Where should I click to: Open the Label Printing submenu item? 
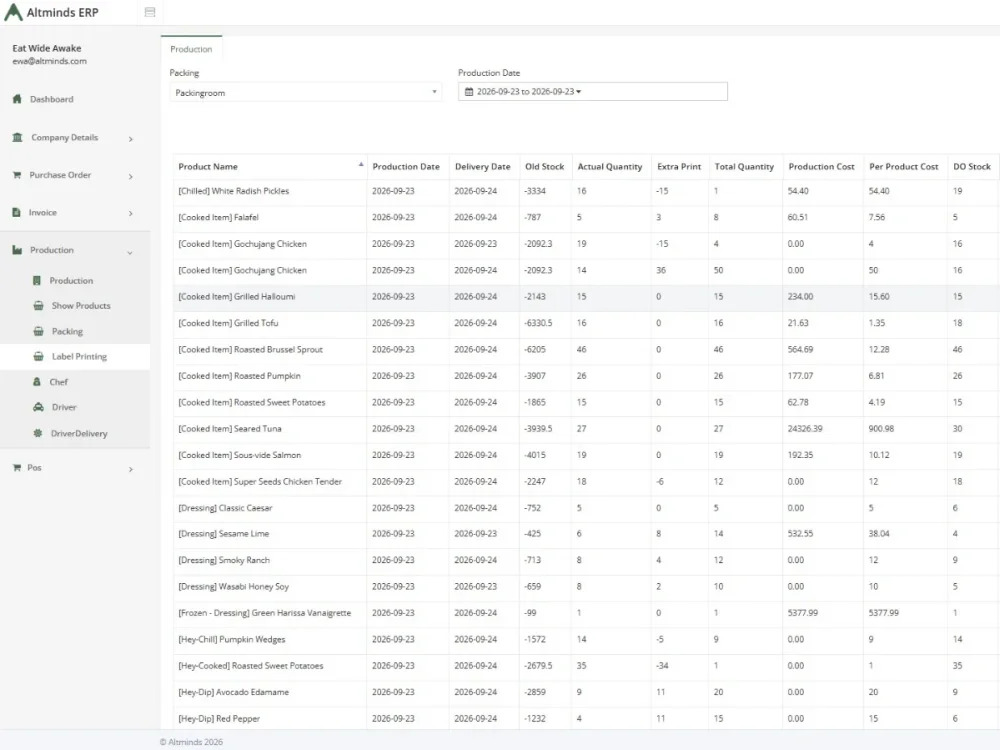[79, 357]
